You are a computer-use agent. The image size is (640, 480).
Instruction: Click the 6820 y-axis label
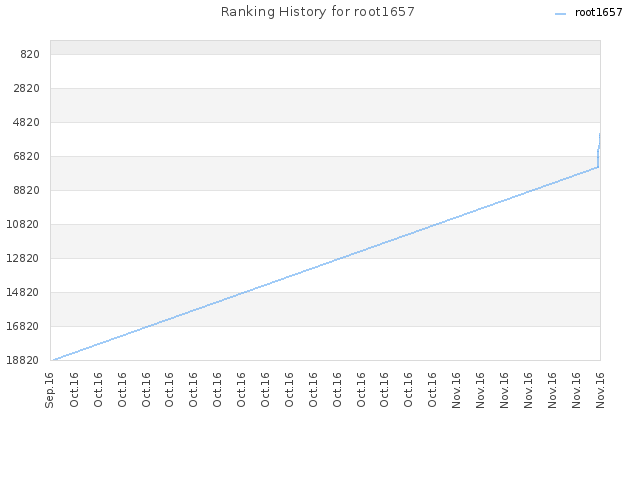tap(27, 156)
